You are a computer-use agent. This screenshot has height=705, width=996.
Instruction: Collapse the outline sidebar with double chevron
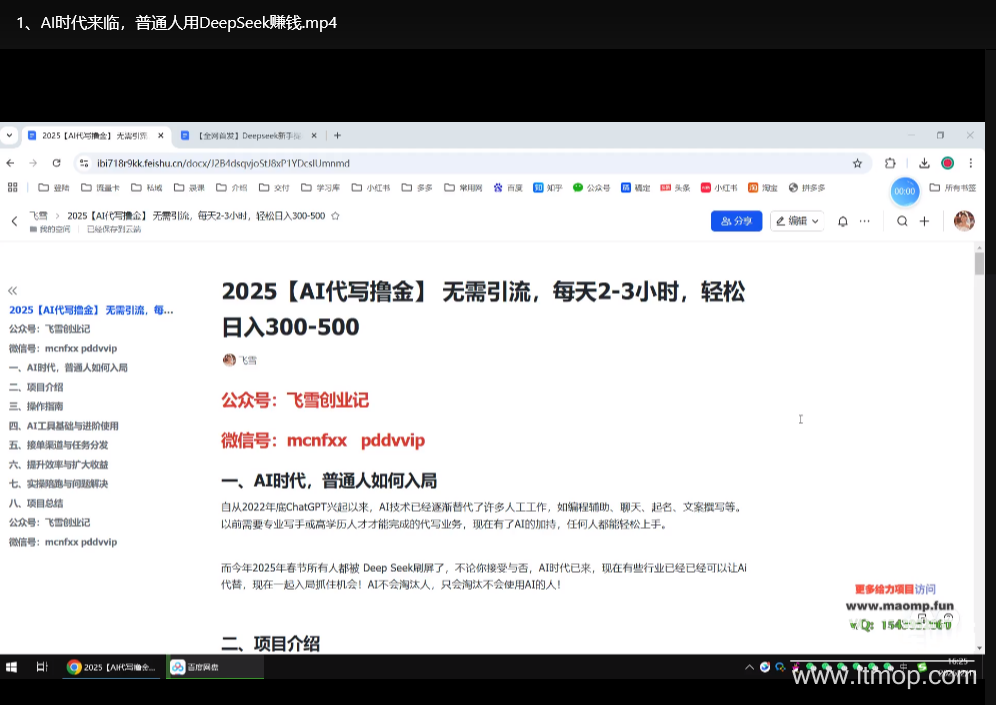click(13, 291)
